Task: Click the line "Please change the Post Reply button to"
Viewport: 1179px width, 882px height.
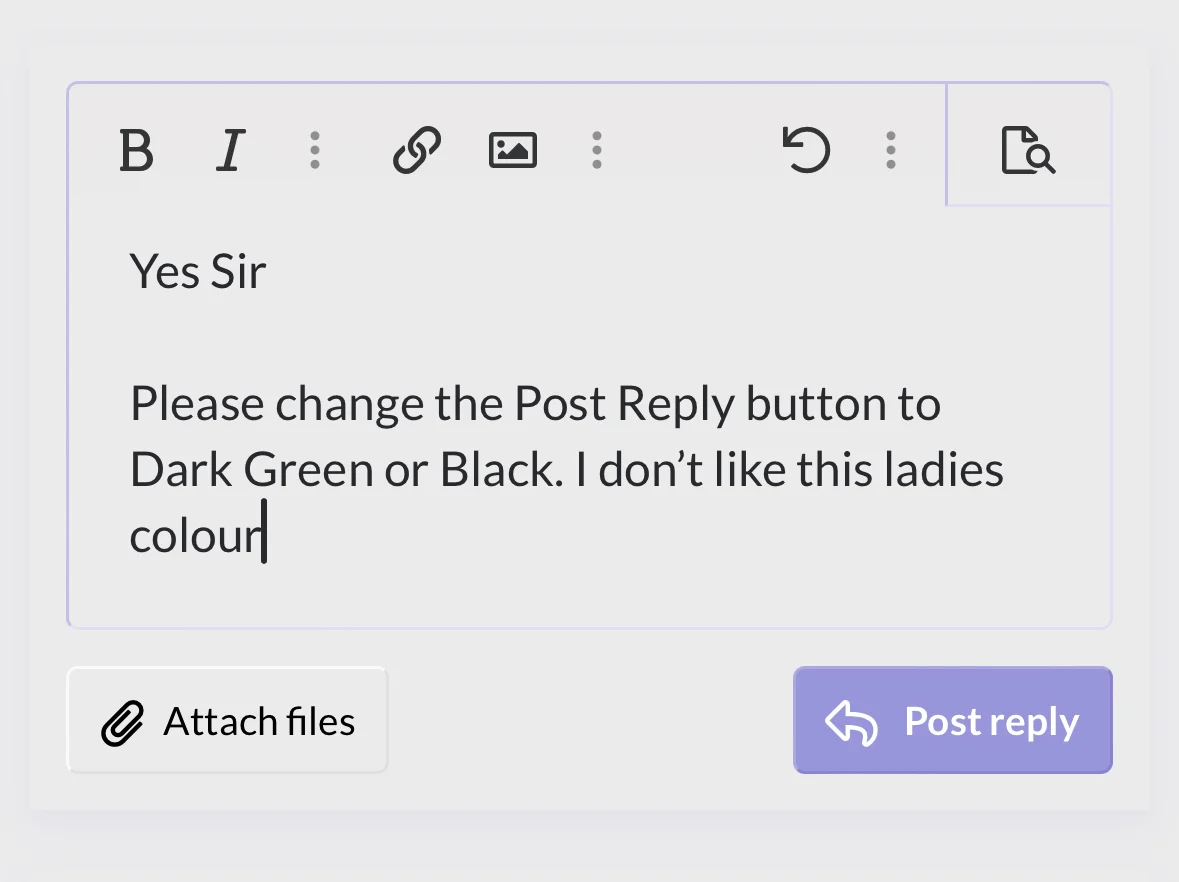Action: click(x=535, y=405)
